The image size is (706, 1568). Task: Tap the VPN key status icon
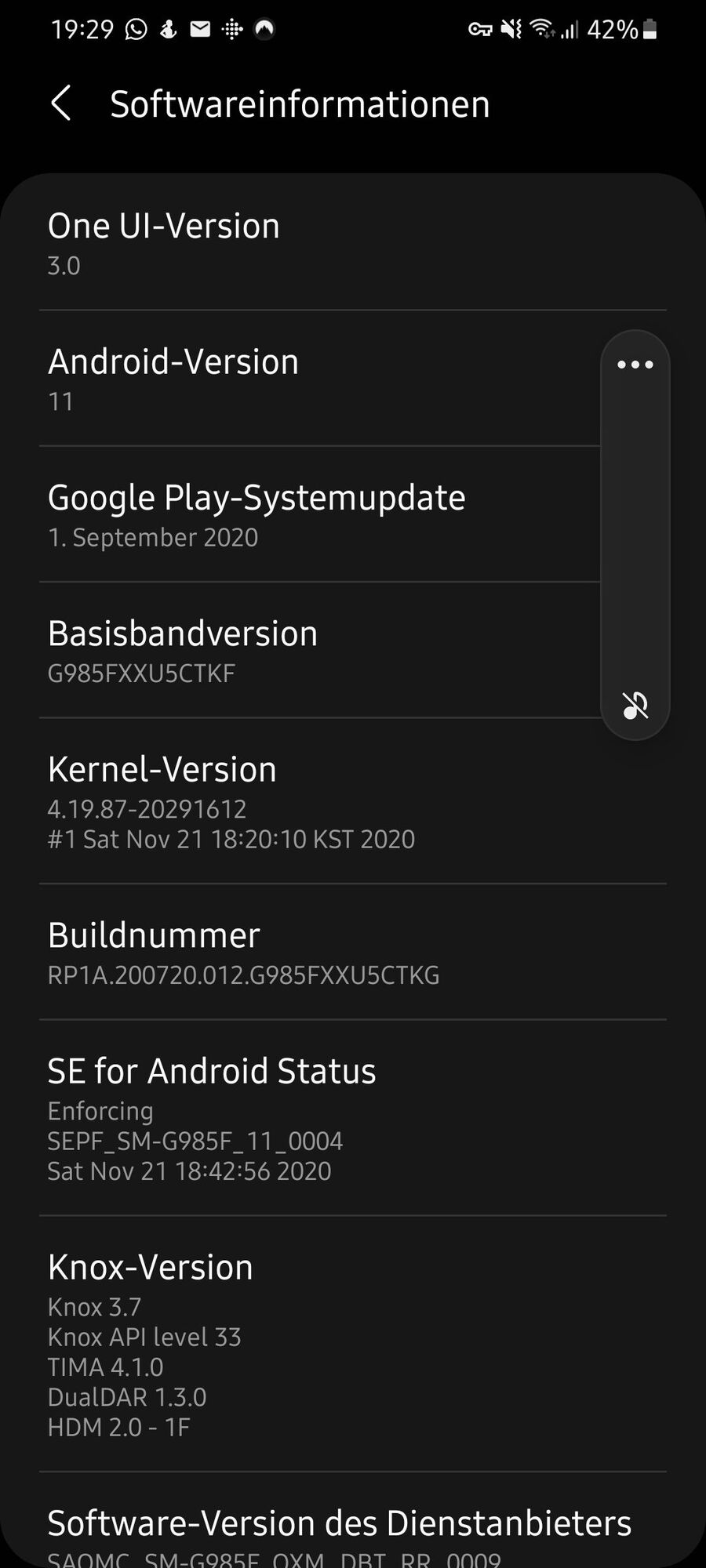click(x=479, y=30)
